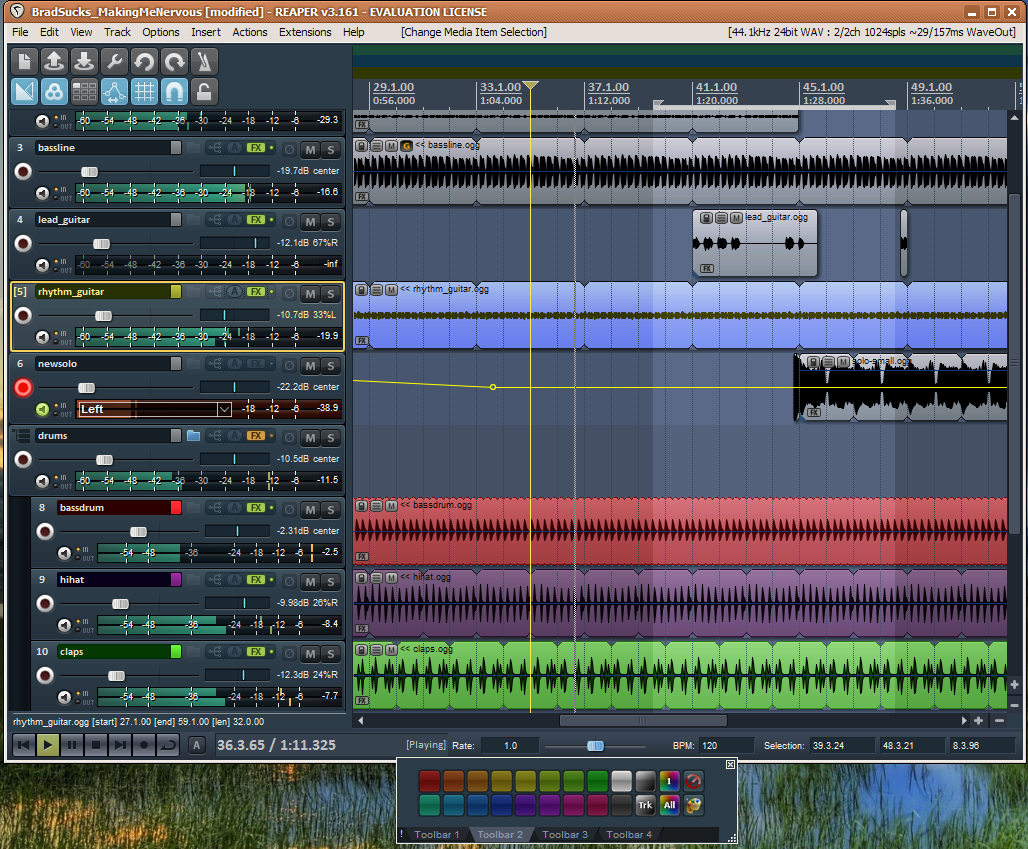Viewport: 1028px width, 849px height.
Task: Click the undo arrow in the toolbar
Action: click(144, 62)
